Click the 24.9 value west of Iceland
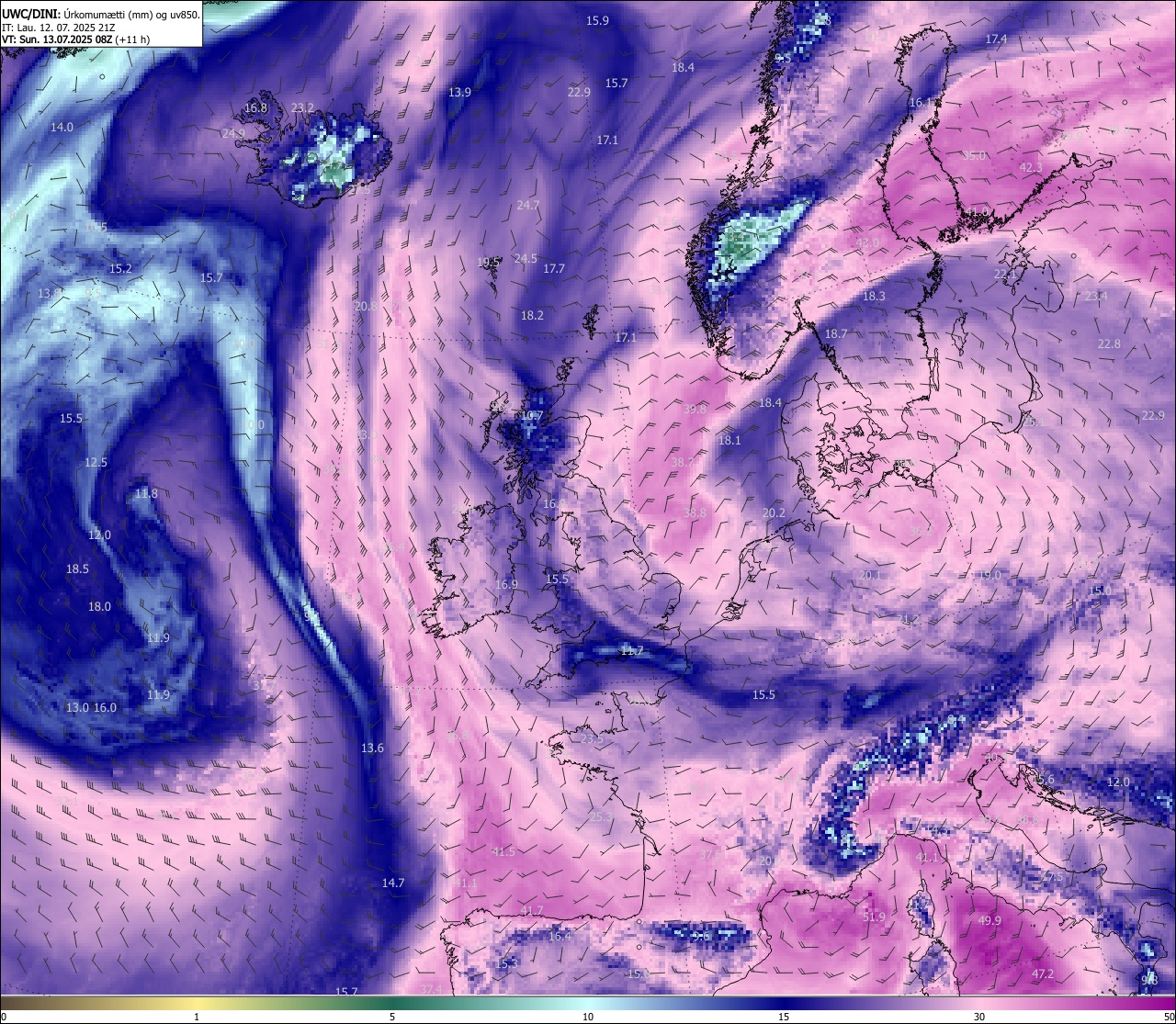The image size is (1176, 1024). pyautogui.click(x=233, y=133)
